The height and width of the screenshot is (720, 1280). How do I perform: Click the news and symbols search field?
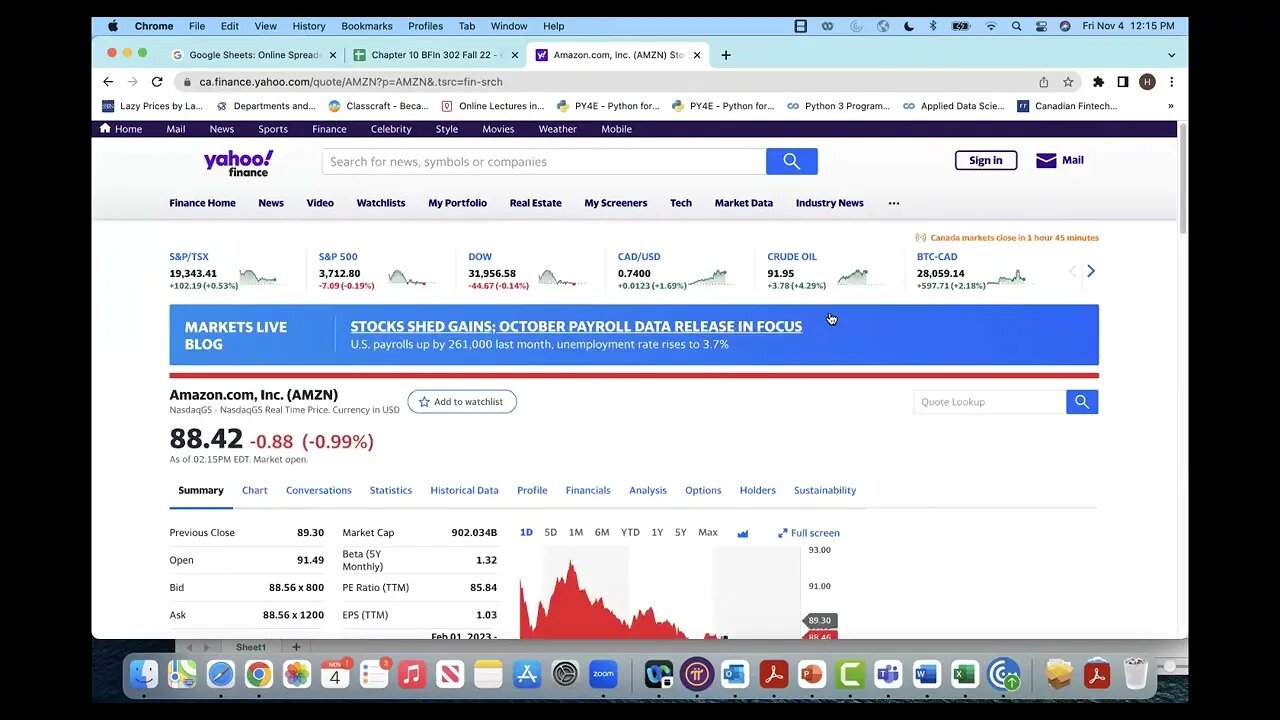544,161
